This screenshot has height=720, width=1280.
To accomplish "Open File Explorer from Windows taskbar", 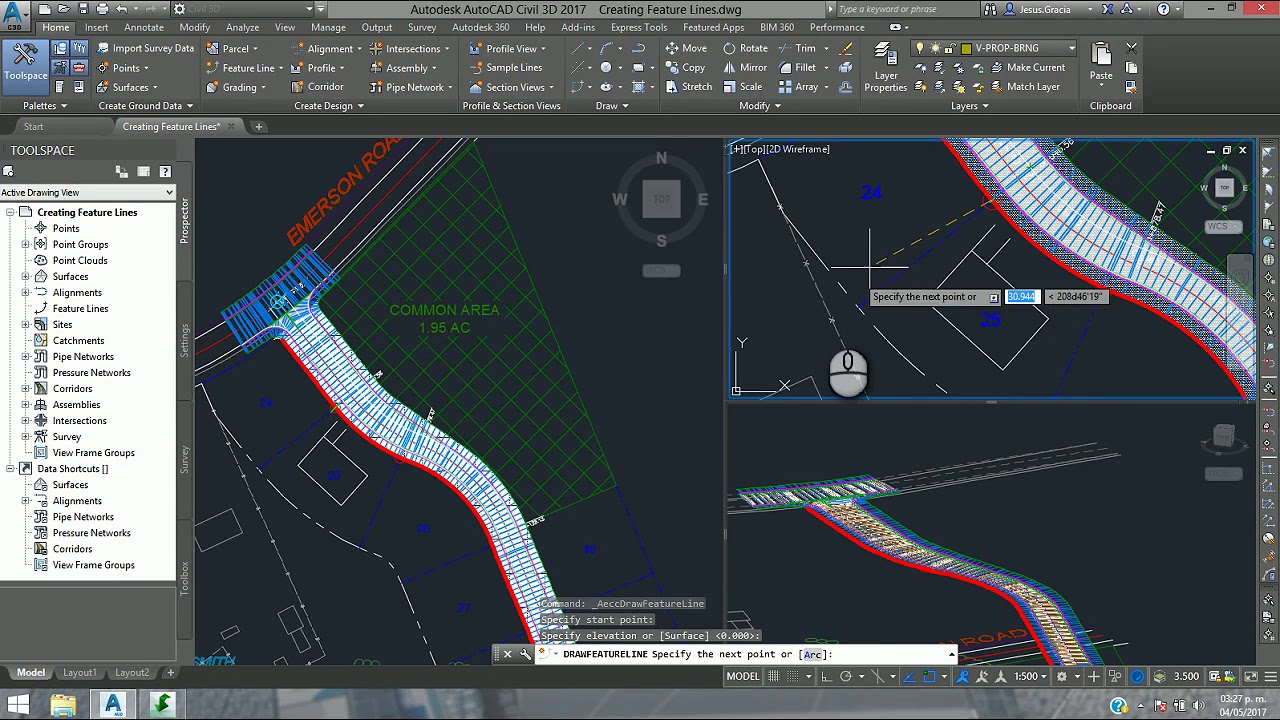I will [63, 705].
